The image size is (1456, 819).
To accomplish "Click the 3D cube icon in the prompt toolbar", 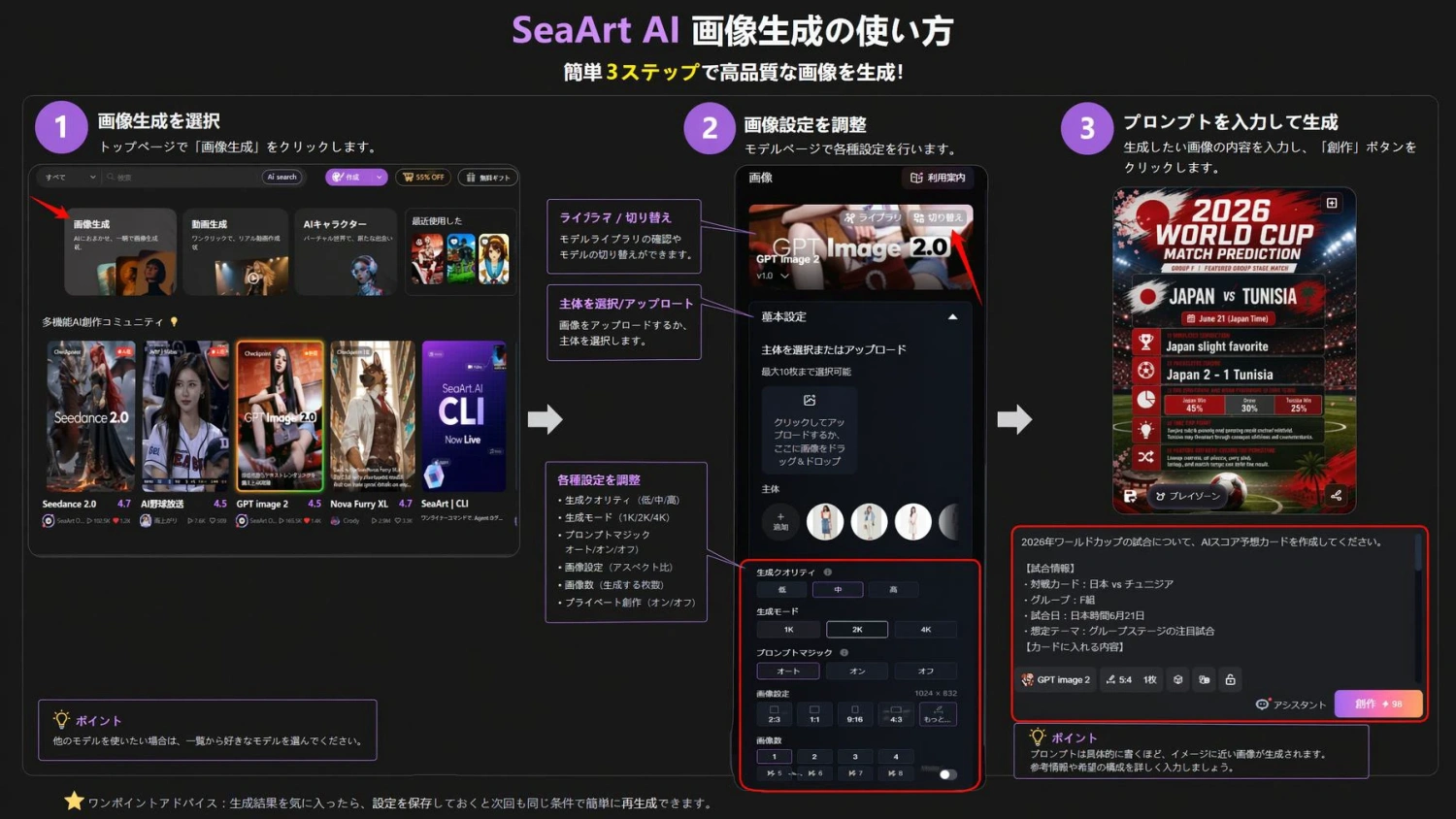I will (x=1177, y=679).
